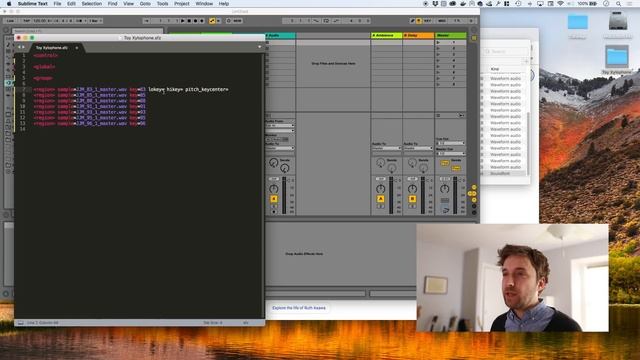This screenshot has width=640, height=360.
Task: Click the previous tab arrow in Sublime
Action: 19,47
